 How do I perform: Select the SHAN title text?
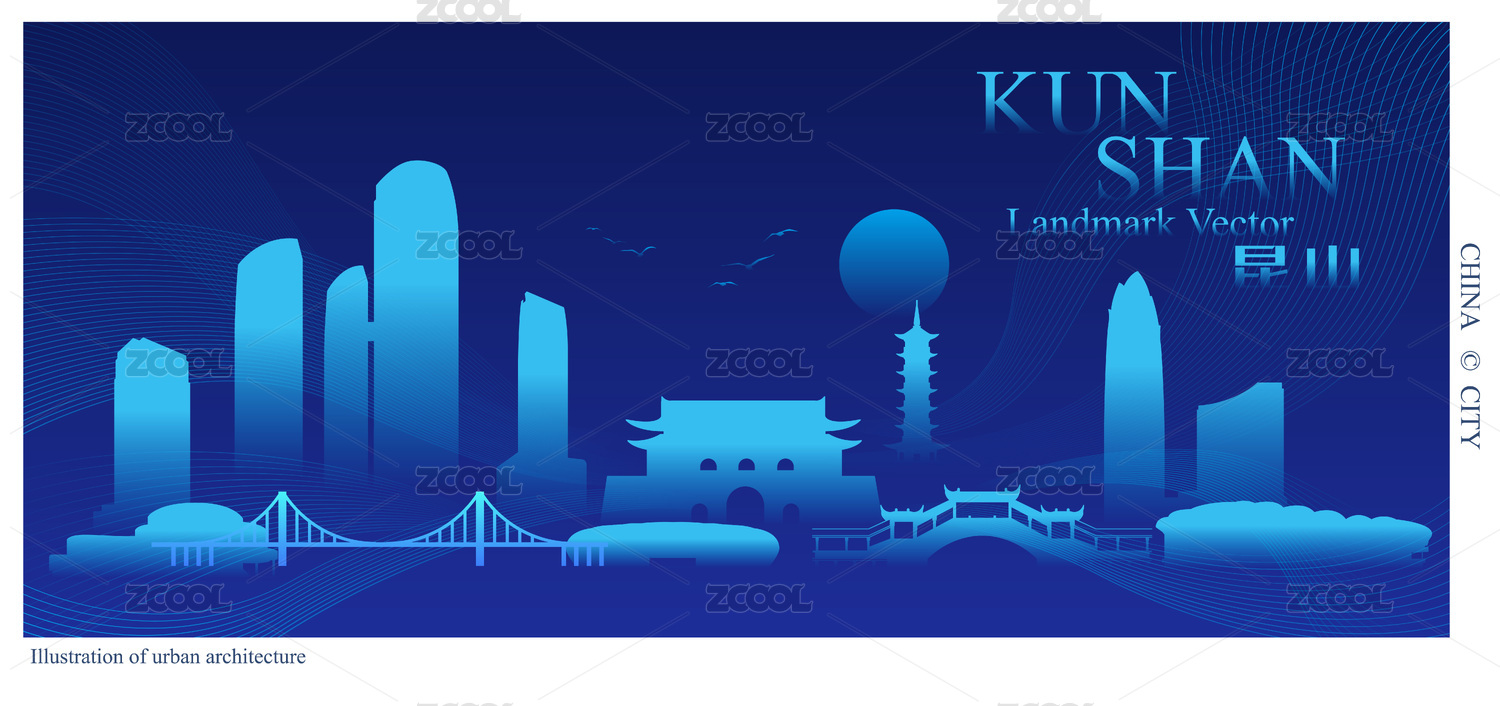pos(1220,167)
